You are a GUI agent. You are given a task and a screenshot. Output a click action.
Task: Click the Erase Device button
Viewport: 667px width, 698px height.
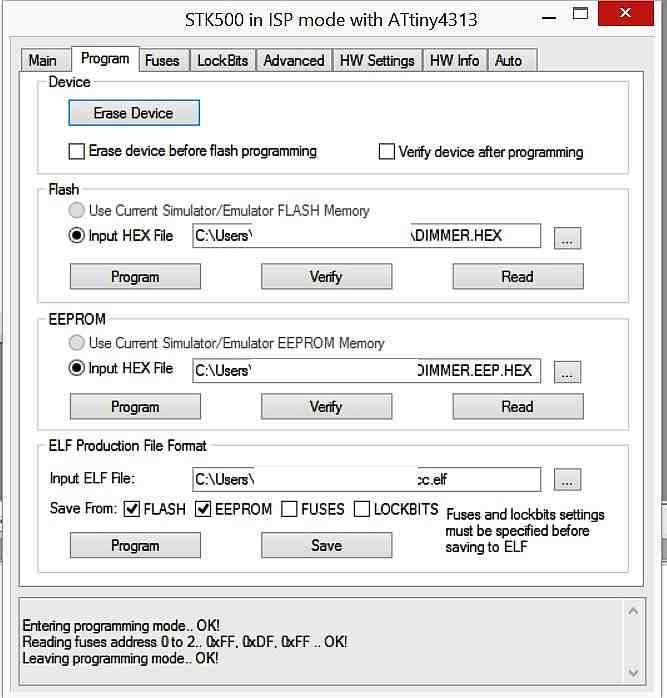click(134, 113)
